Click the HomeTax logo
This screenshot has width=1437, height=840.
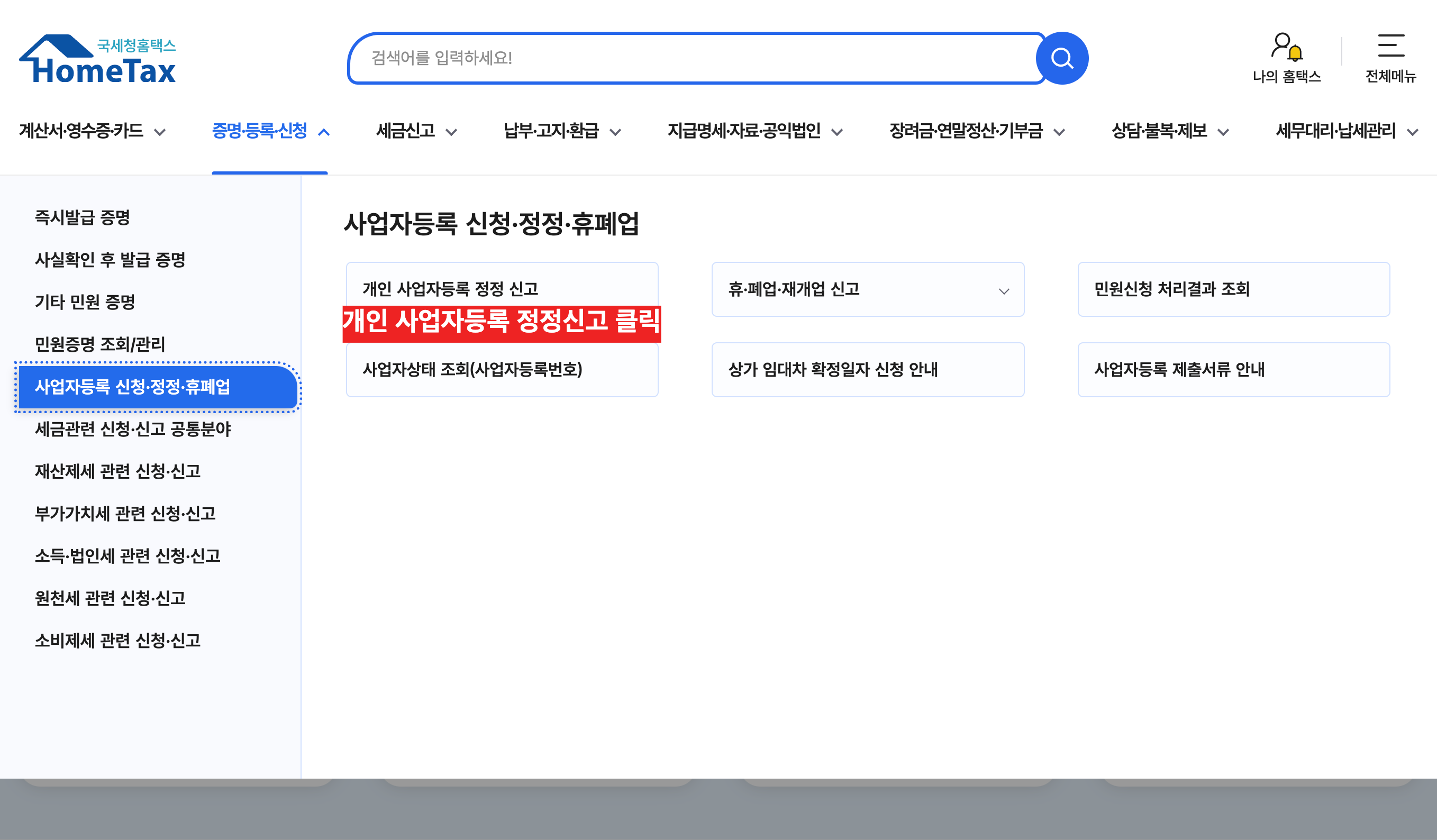pos(97,59)
